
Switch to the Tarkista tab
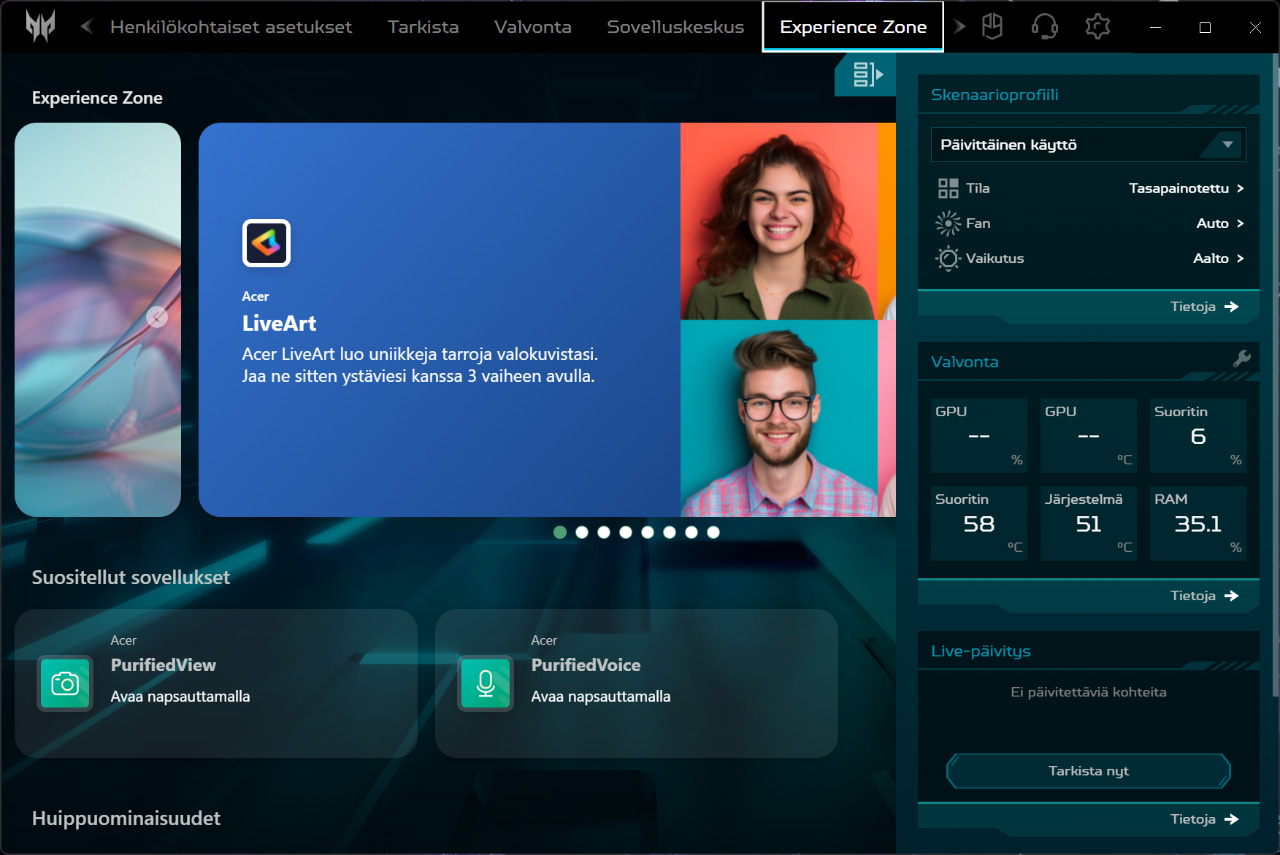point(423,27)
